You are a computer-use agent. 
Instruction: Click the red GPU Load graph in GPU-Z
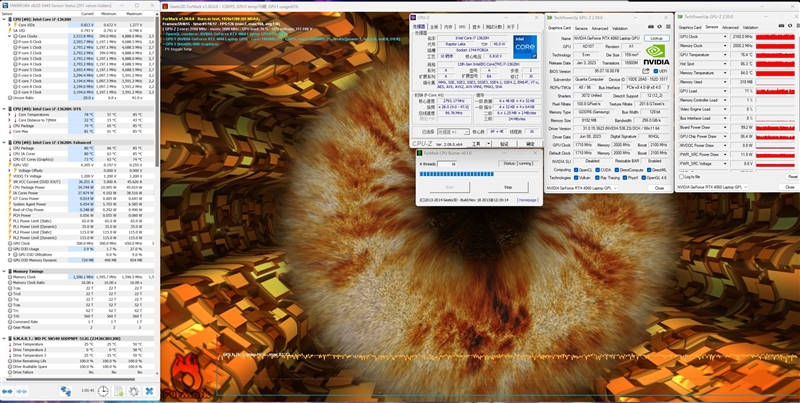775,91
